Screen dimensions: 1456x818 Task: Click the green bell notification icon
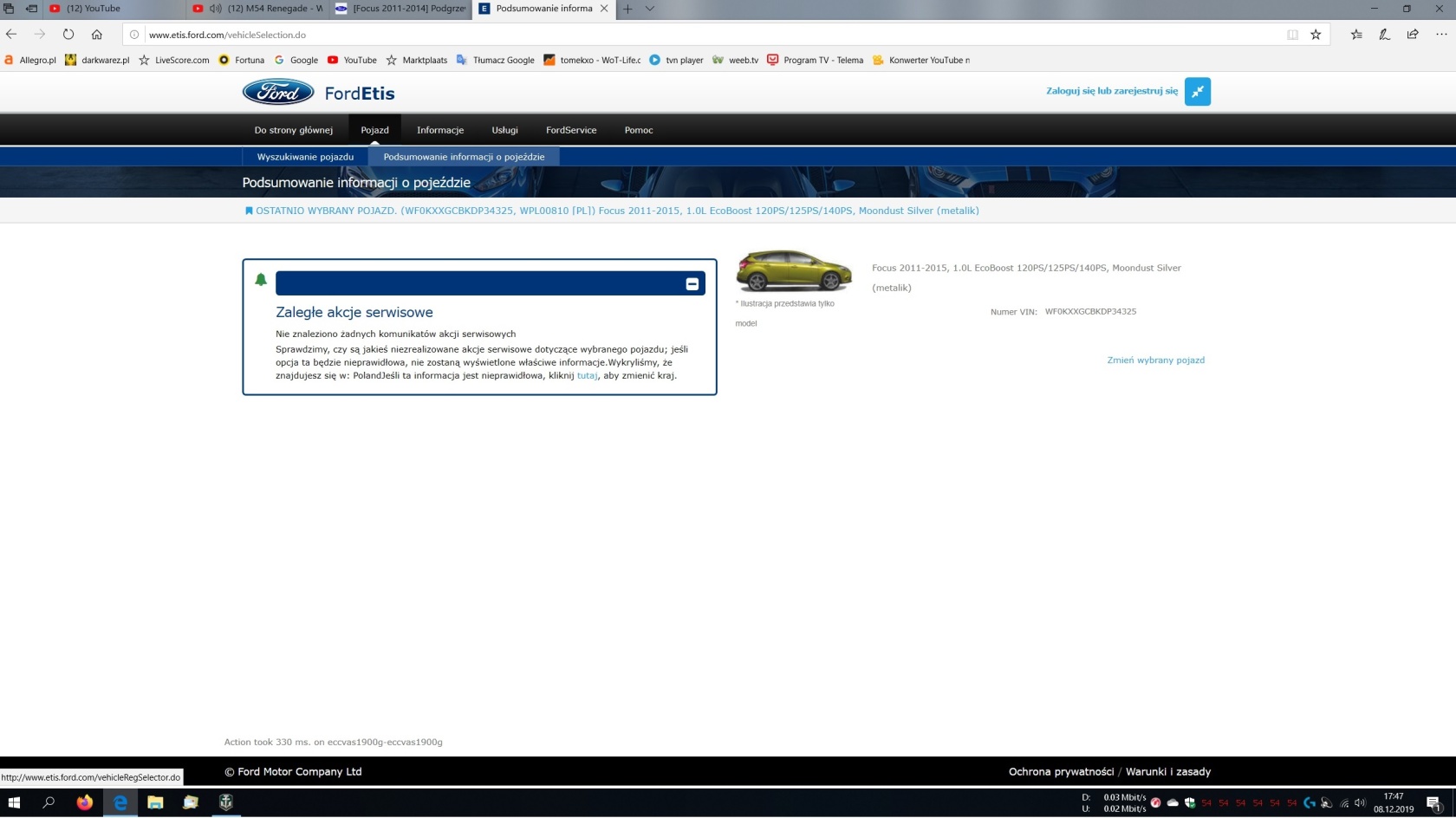coord(261,280)
